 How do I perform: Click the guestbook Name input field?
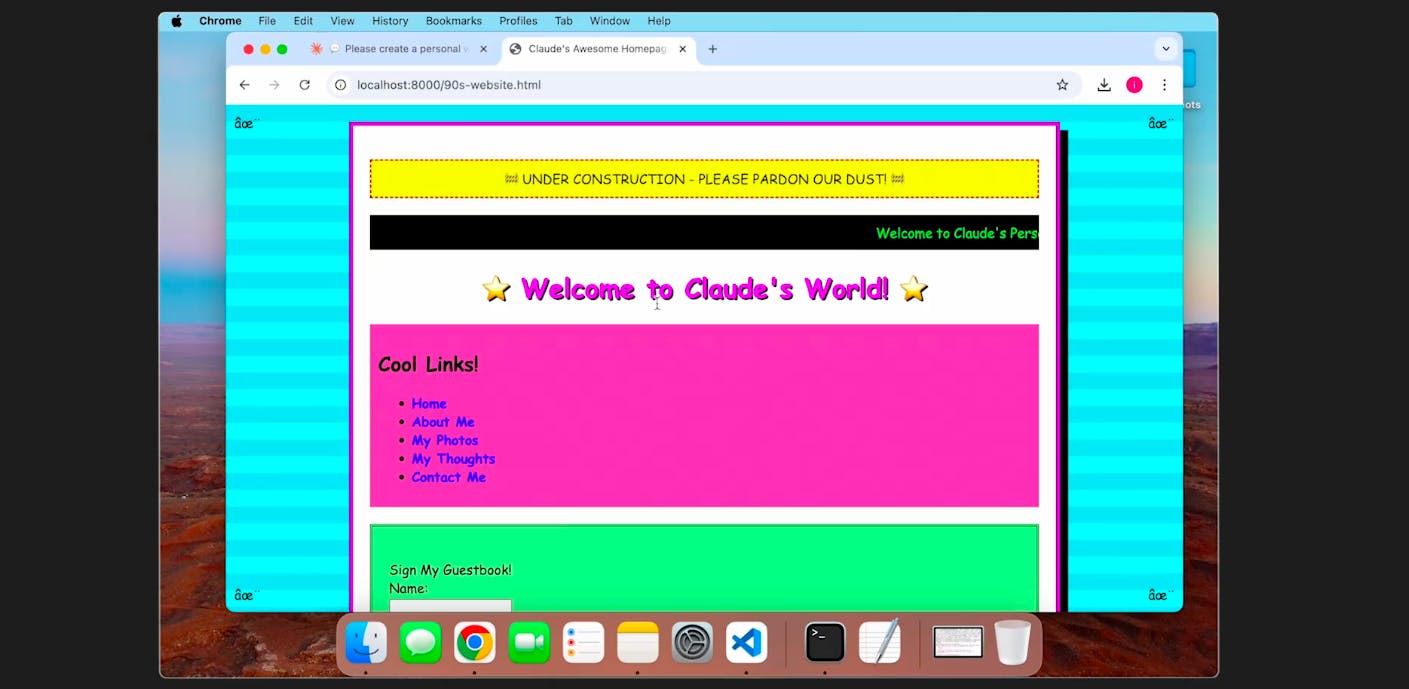450,607
